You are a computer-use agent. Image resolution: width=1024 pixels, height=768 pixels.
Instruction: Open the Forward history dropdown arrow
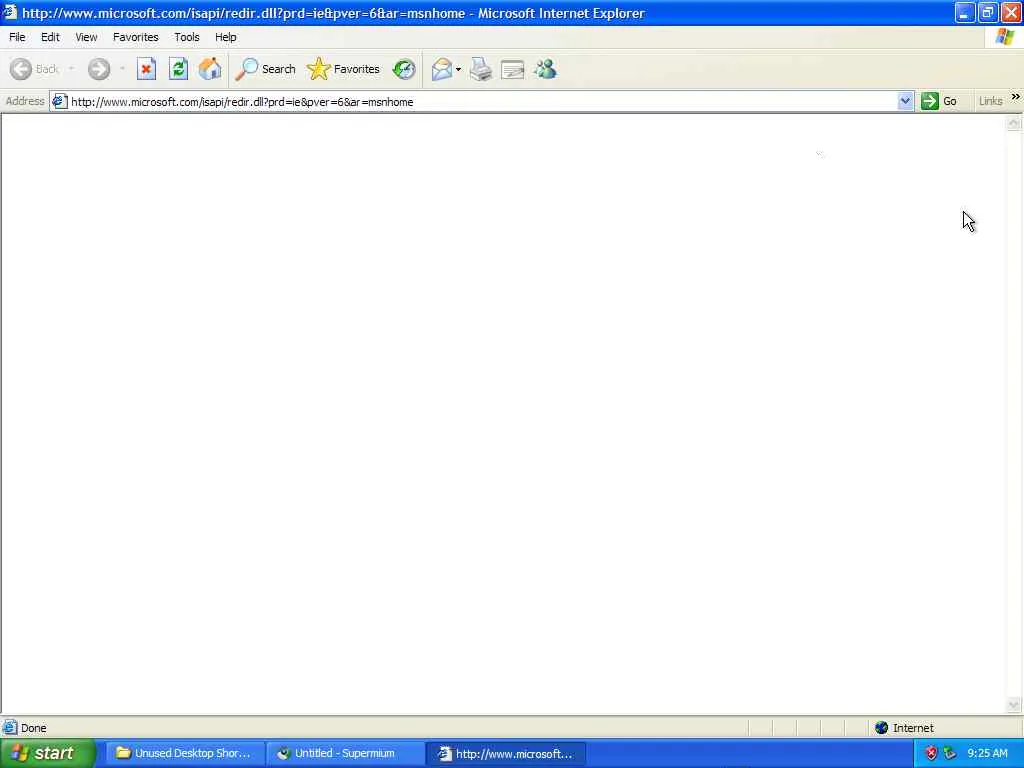pos(122,69)
